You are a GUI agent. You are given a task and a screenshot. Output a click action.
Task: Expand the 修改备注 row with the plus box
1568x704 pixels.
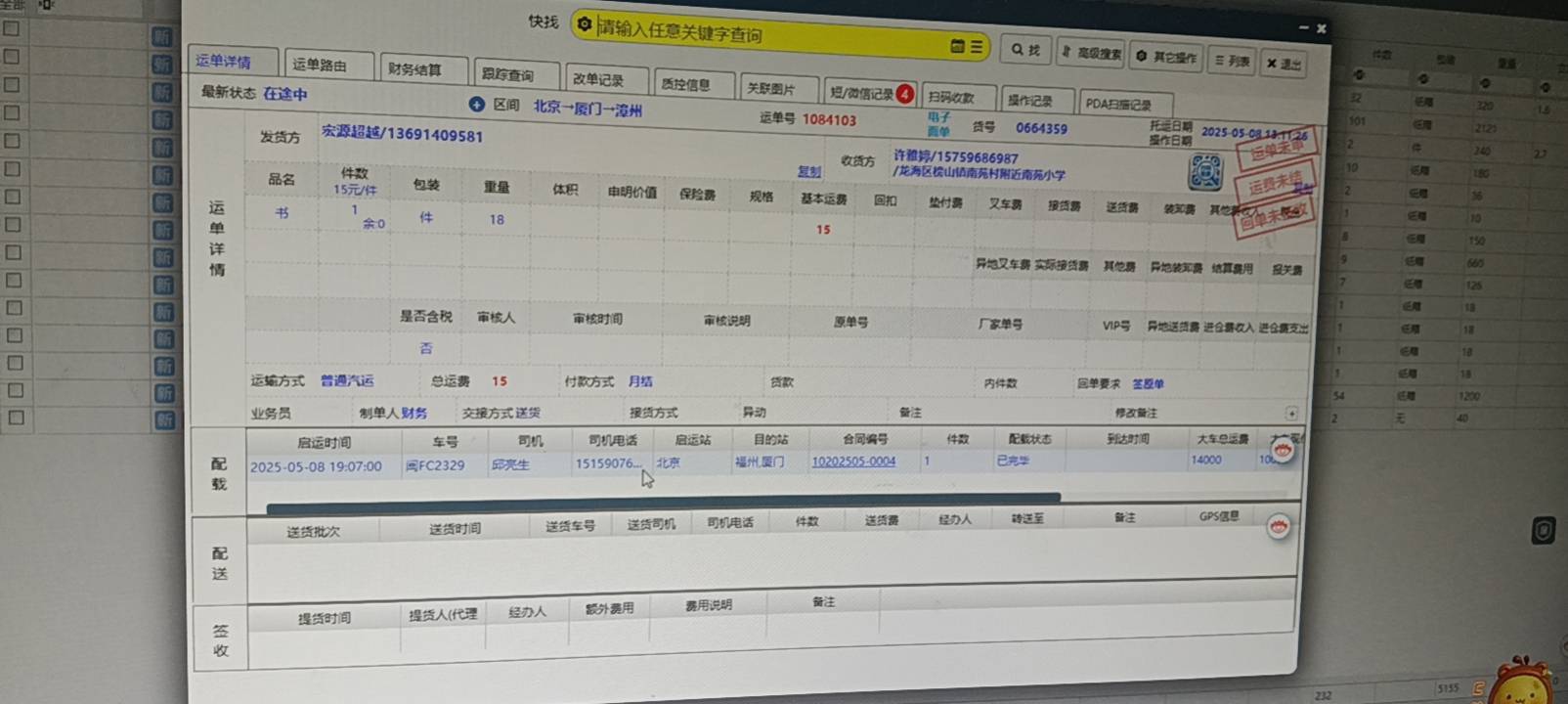[1291, 414]
